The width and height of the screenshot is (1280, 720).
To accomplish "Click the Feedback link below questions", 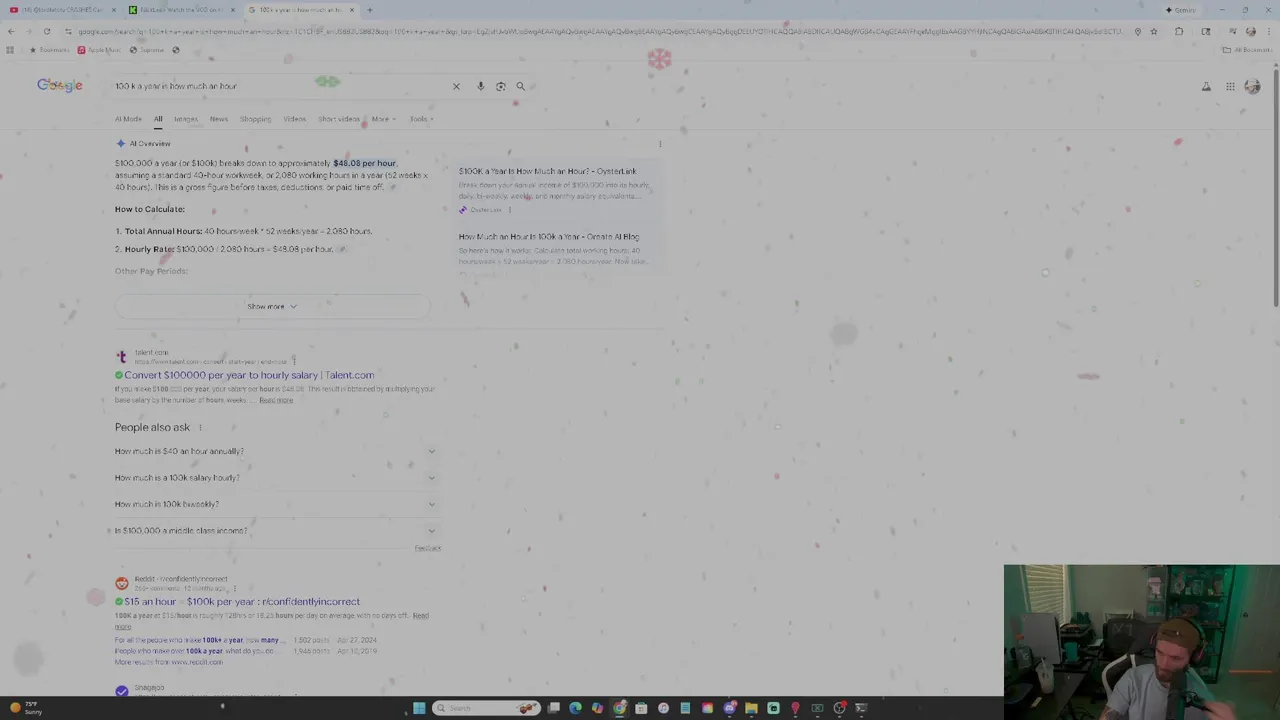I will tap(427, 548).
